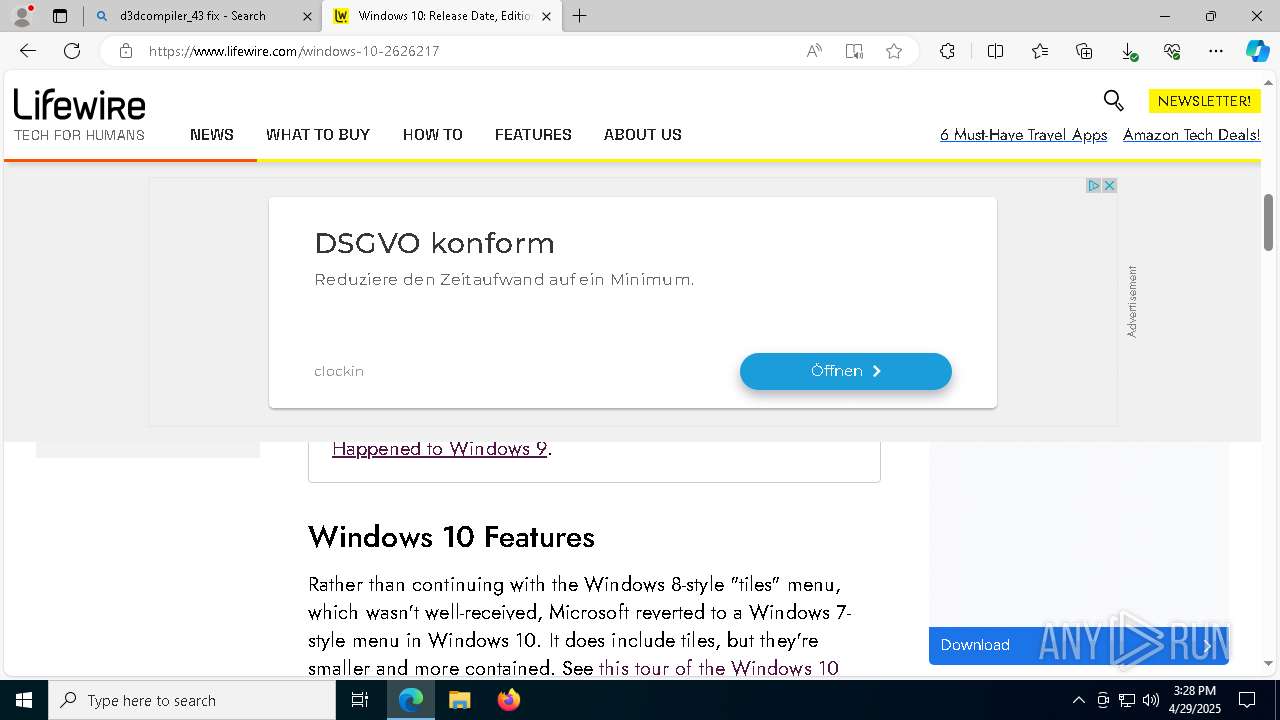Open the Favorites list icon
This screenshot has width=1280, height=720.
point(1040,51)
